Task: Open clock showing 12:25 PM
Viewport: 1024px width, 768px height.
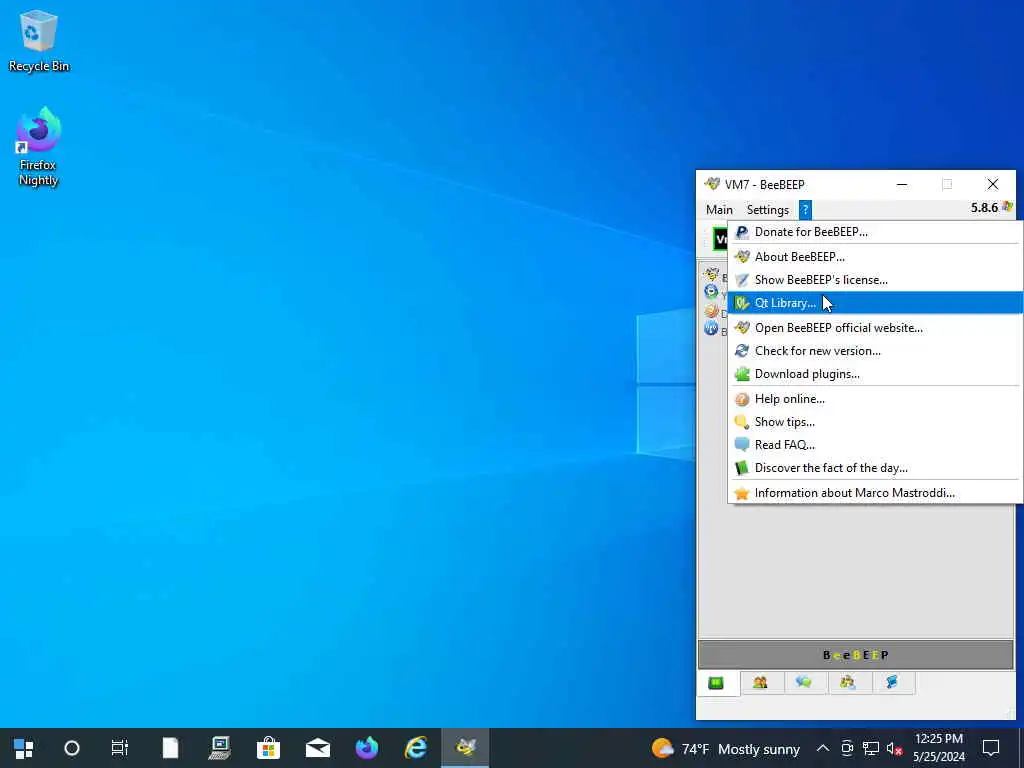Action: coord(939,748)
